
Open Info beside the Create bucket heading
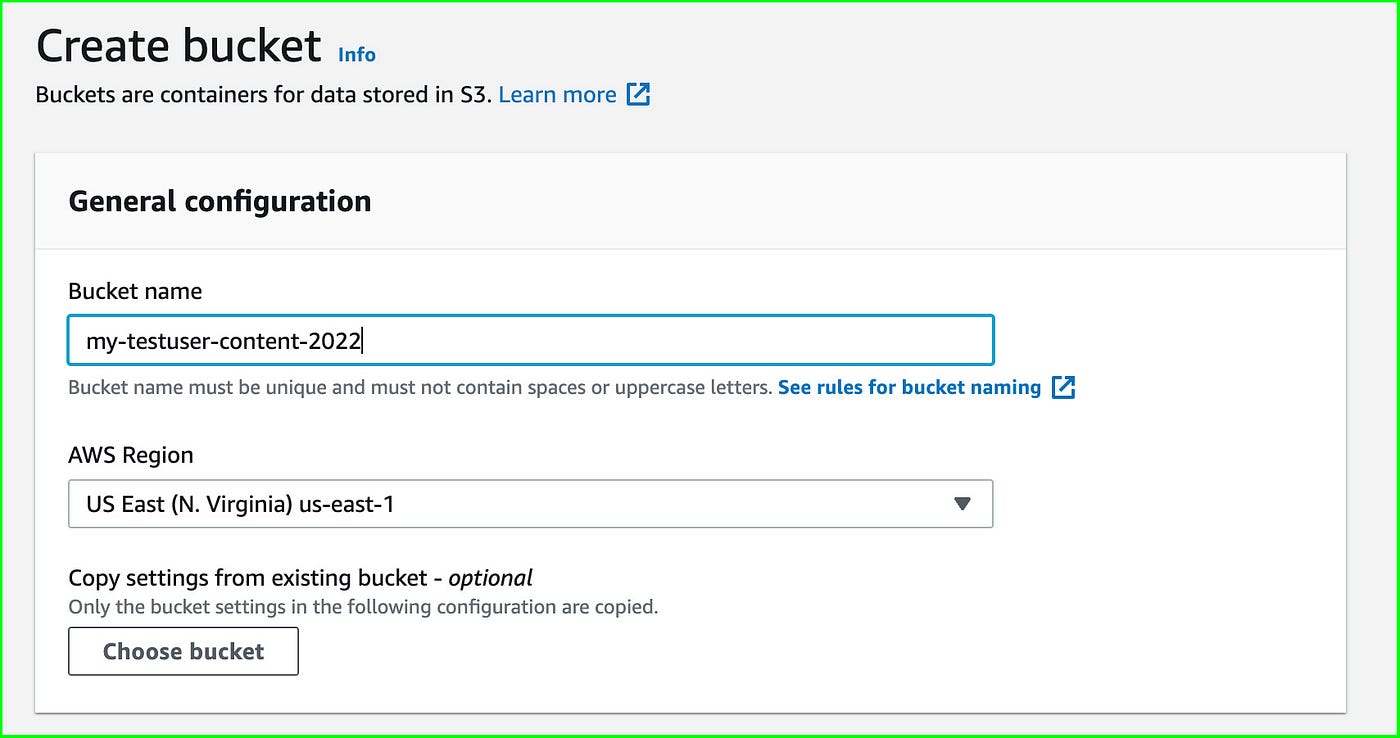click(x=356, y=54)
